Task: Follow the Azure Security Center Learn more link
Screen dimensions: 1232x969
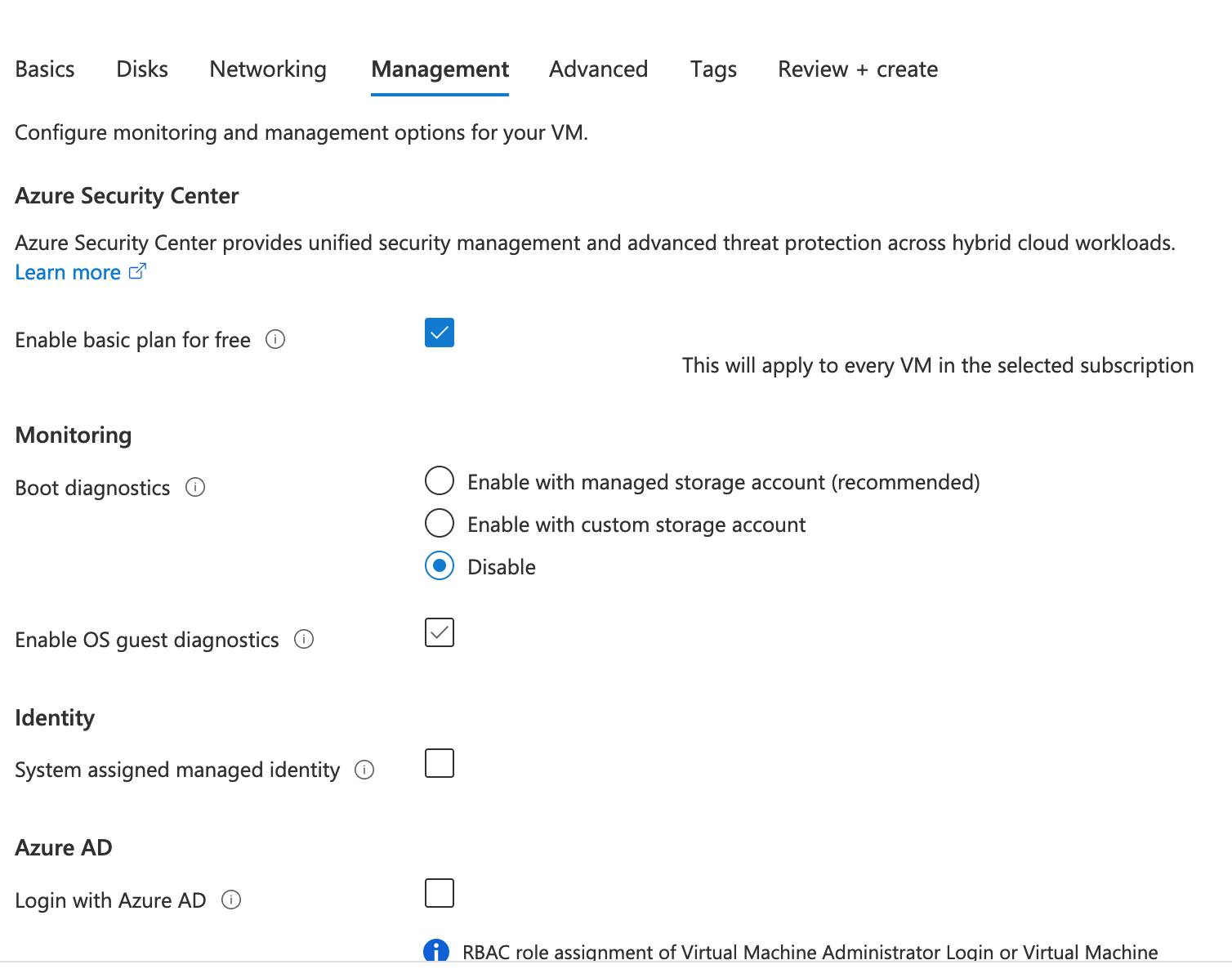Action: coord(68,272)
